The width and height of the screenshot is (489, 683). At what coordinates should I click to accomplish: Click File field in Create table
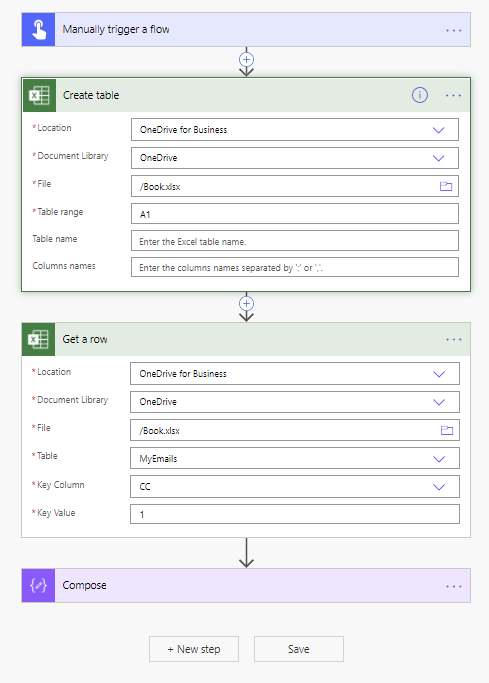coord(295,186)
